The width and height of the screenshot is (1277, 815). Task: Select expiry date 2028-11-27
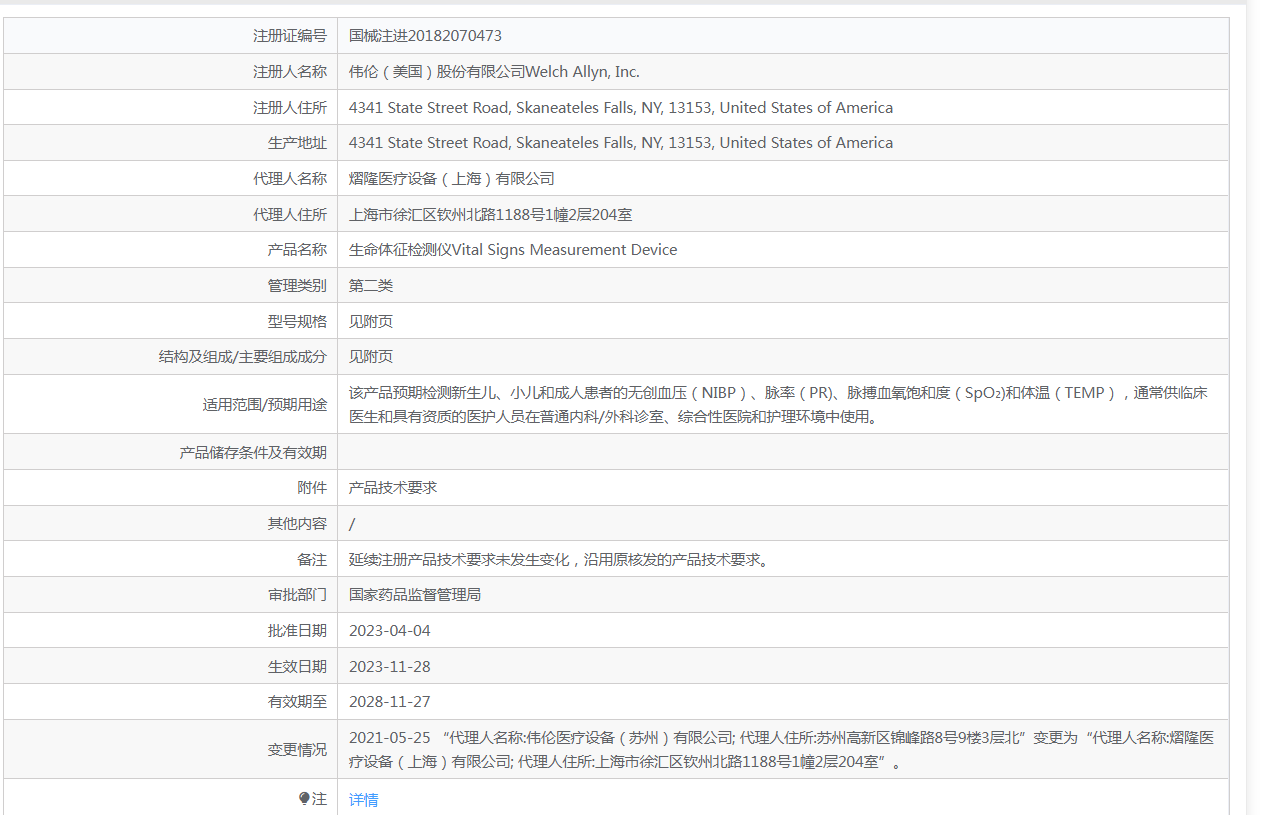pyautogui.click(x=390, y=702)
